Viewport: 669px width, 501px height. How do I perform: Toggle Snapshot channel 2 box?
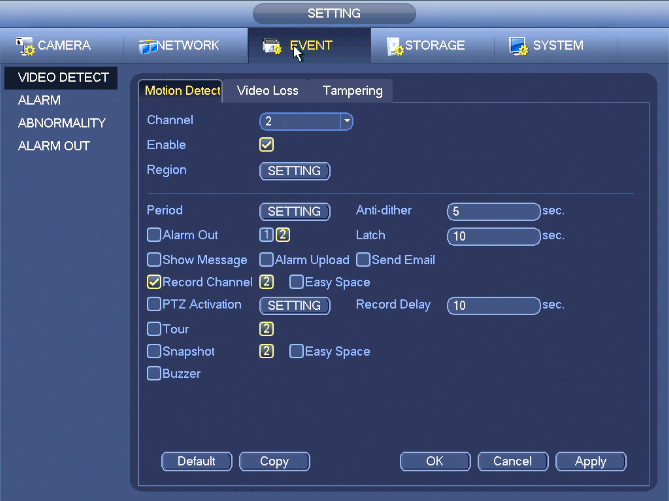click(266, 351)
